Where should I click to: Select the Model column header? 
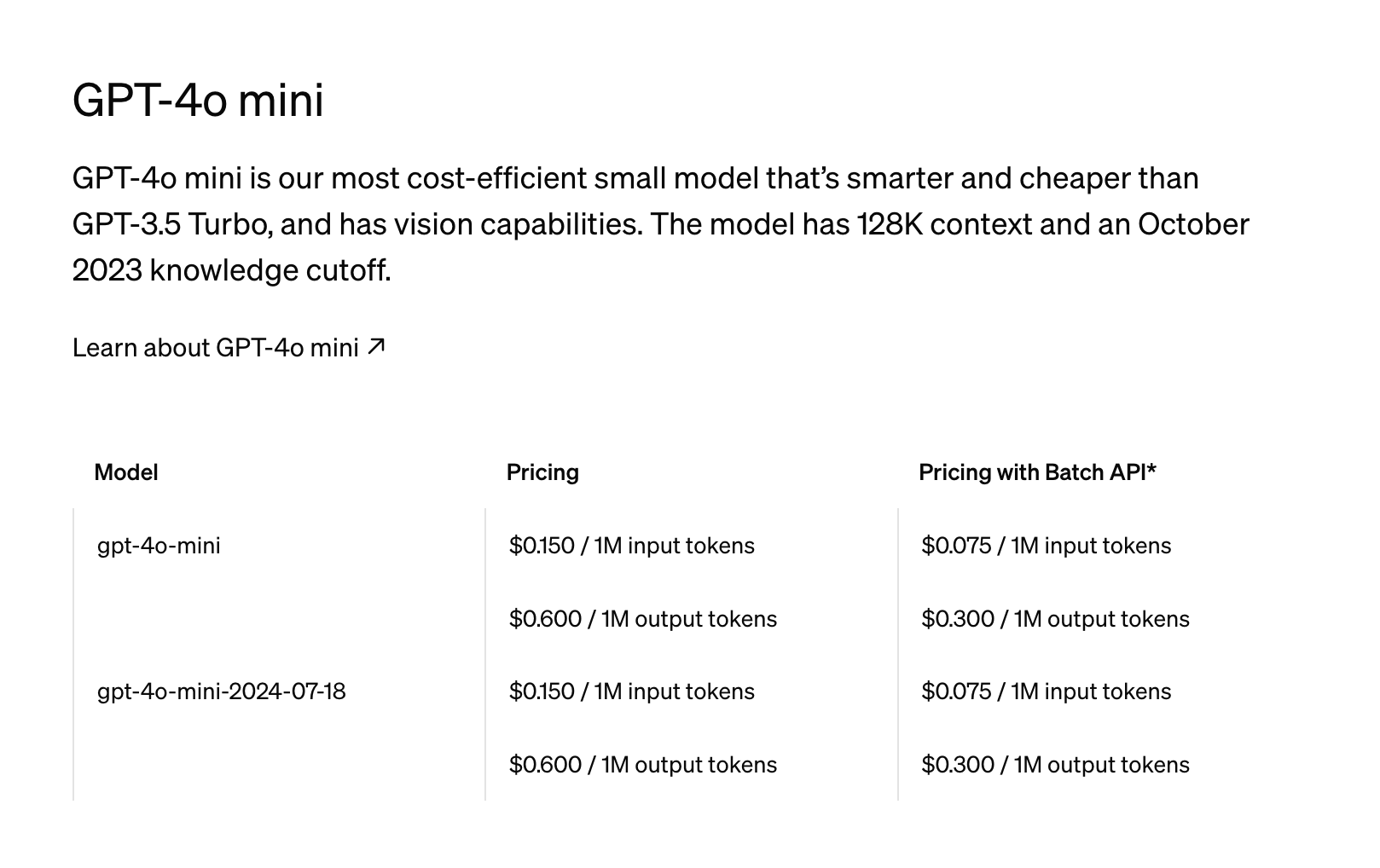pos(126,472)
